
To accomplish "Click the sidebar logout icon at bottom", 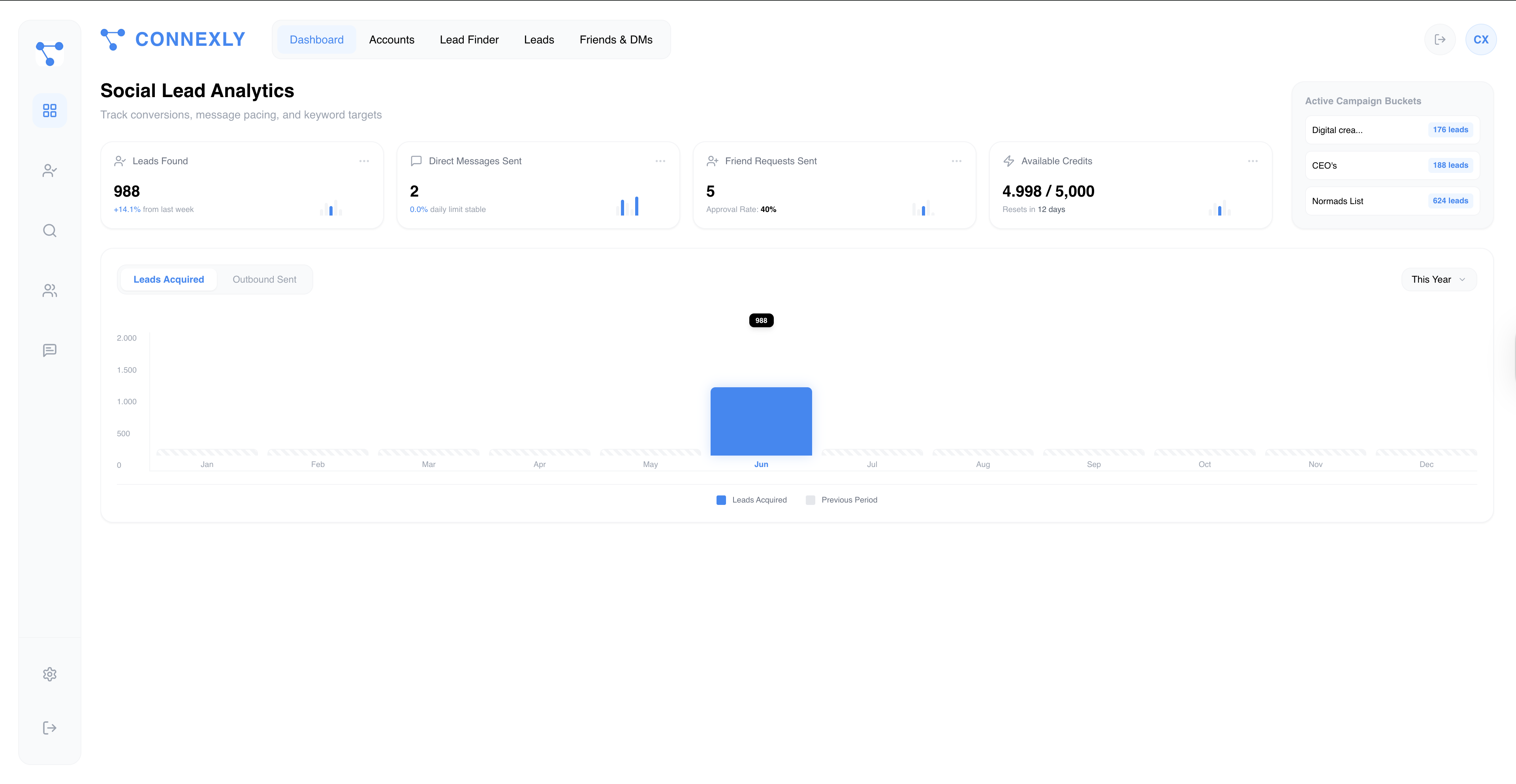I will pyautogui.click(x=49, y=728).
